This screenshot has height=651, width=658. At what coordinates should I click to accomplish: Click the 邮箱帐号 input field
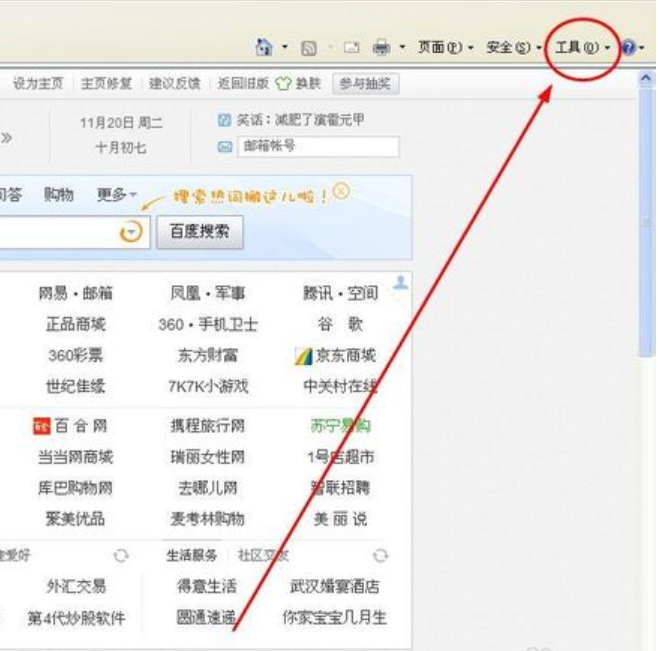(318, 147)
